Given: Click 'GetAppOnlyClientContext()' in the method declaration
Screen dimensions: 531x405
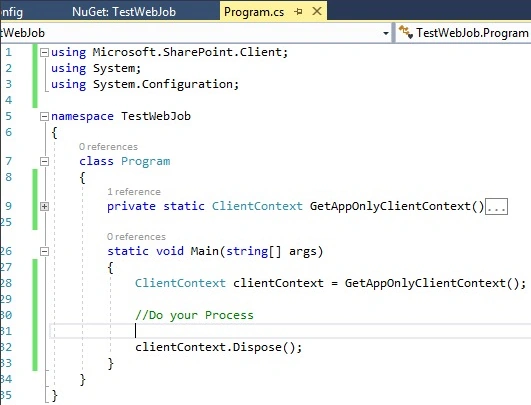Looking at the screenshot, I should coord(397,206).
